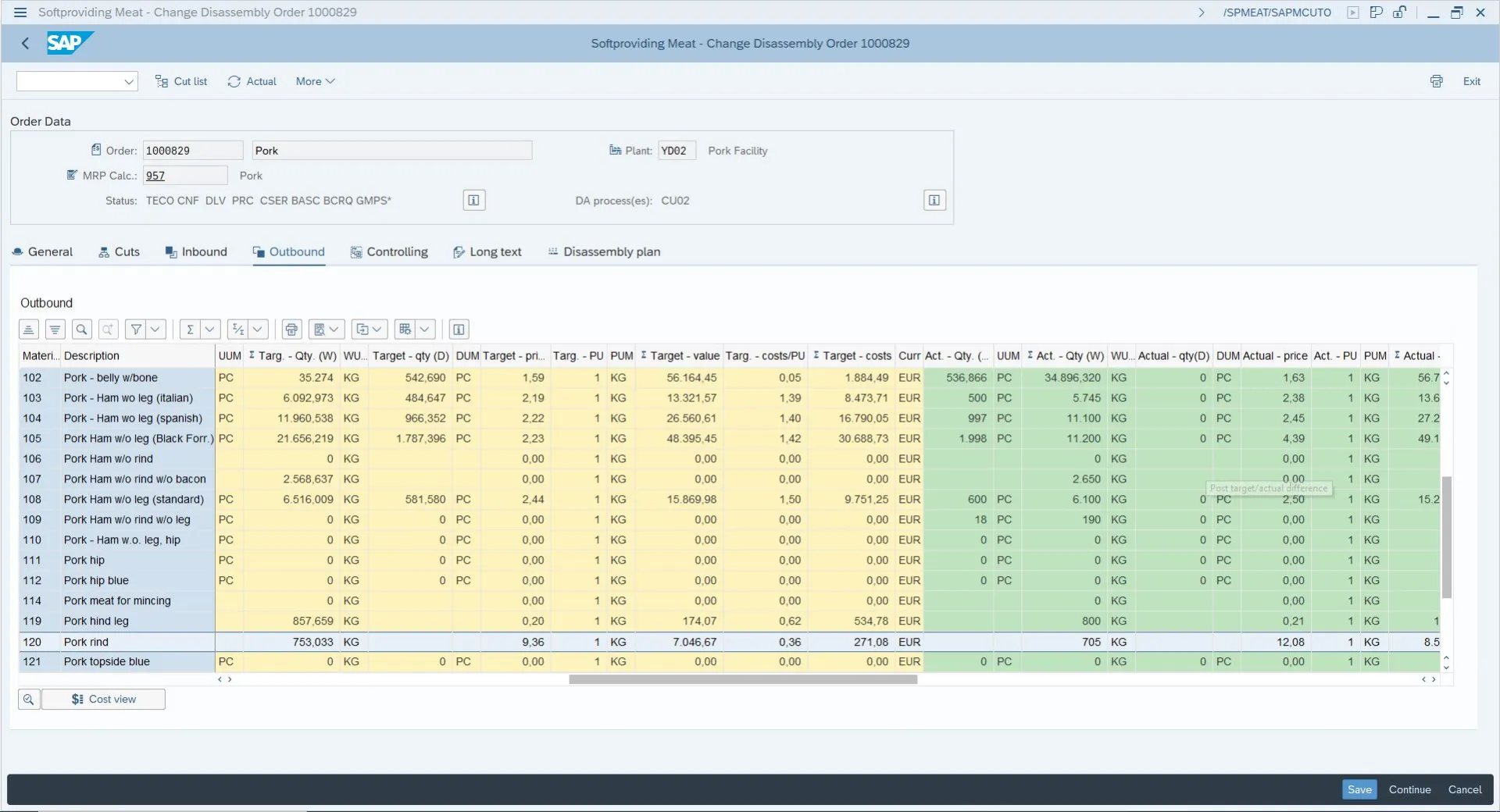Open the filter options dropdown arrow

155,329
